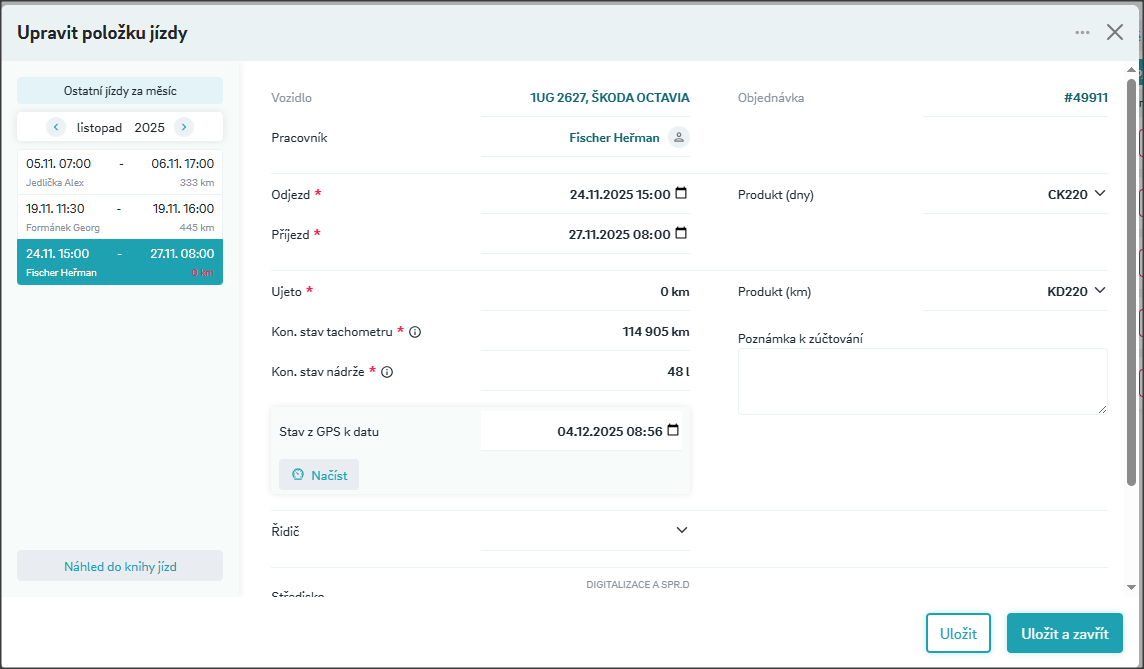Select the 19.11. Formánek Georg trip
1144x669 pixels.
coord(120,216)
